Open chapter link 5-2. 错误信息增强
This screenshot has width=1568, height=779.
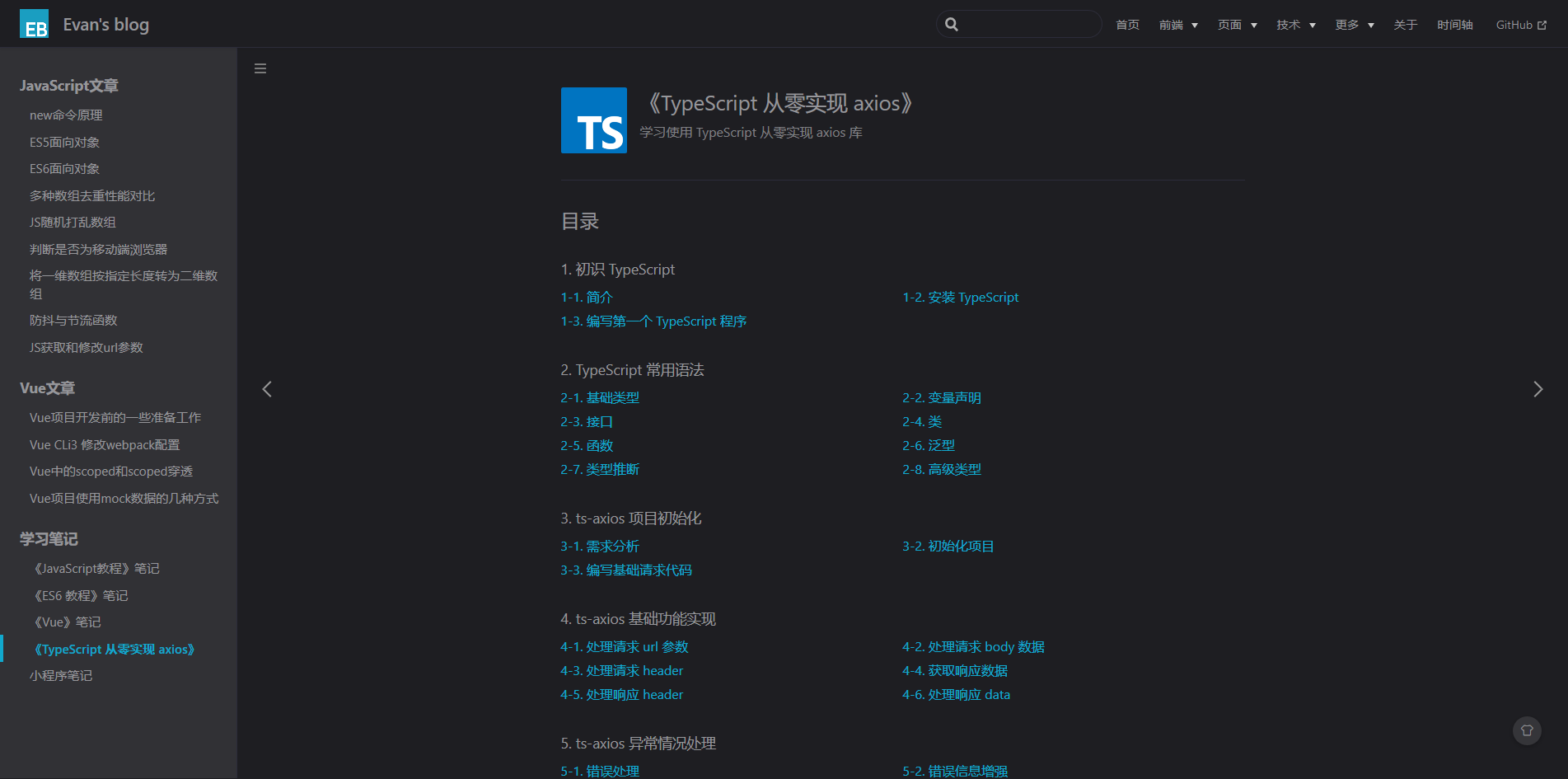[x=955, y=772]
